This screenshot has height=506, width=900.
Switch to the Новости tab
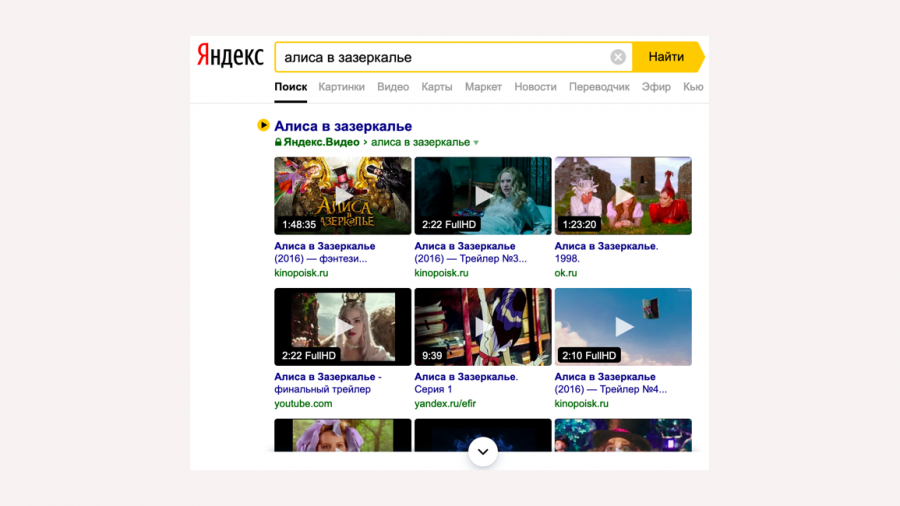coord(536,87)
